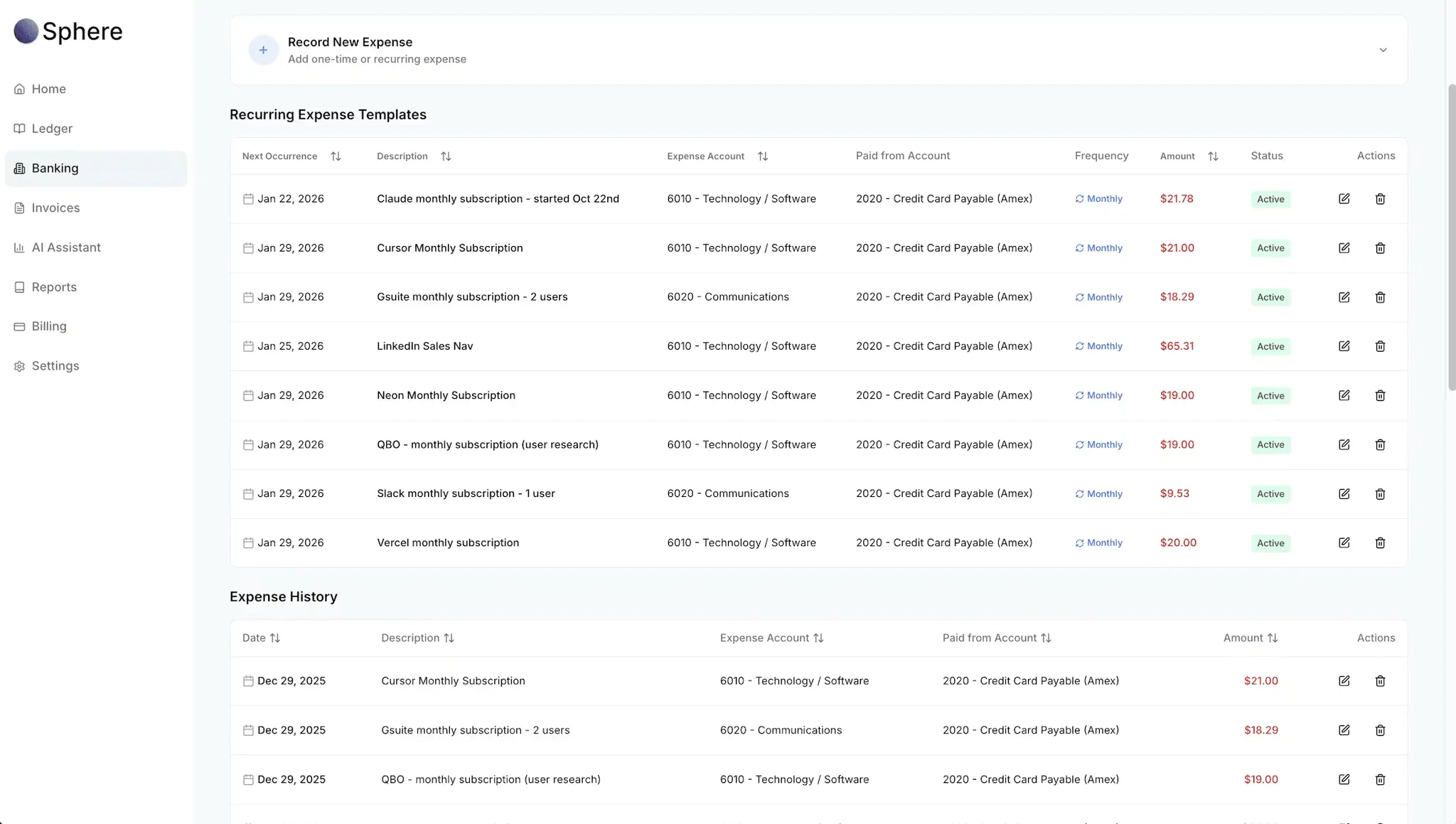This screenshot has height=824, width=1456.
Task: Delete the Slack monthly subscription template
Action: point(1380,493)
